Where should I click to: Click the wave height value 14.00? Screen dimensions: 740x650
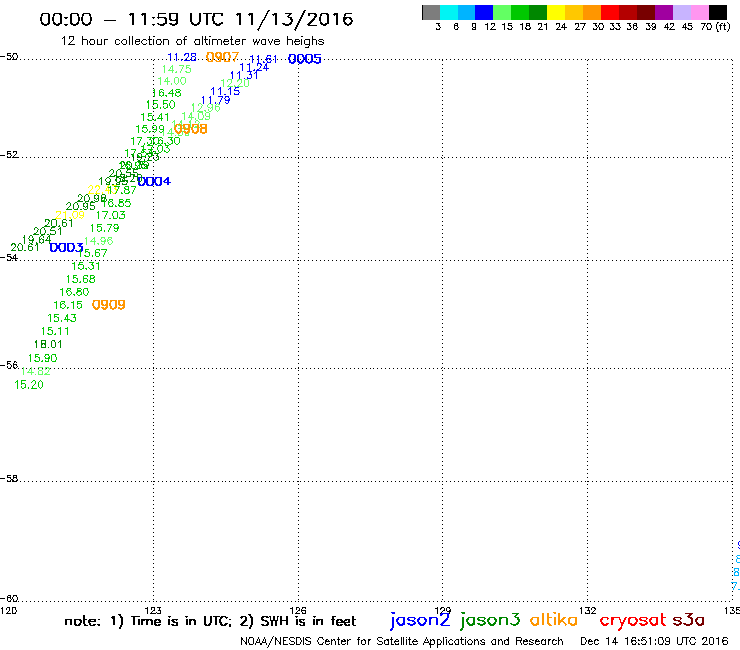(172, 81)
